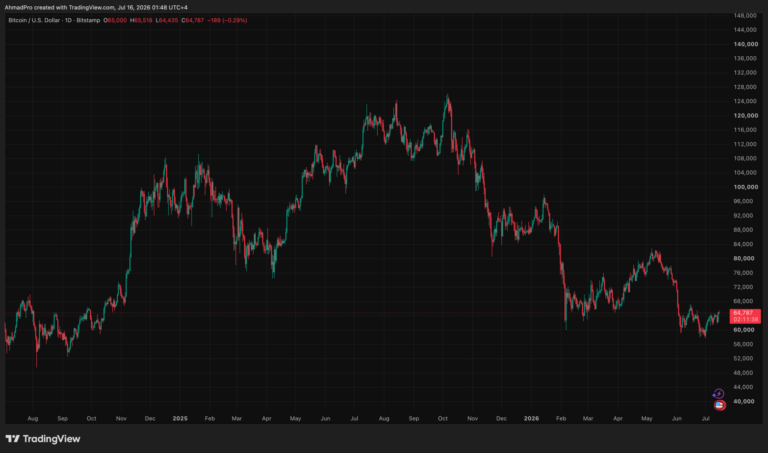Click the Feb label right after 2026
This screenshot has height=453, width=768.
[x=561, y=419]
